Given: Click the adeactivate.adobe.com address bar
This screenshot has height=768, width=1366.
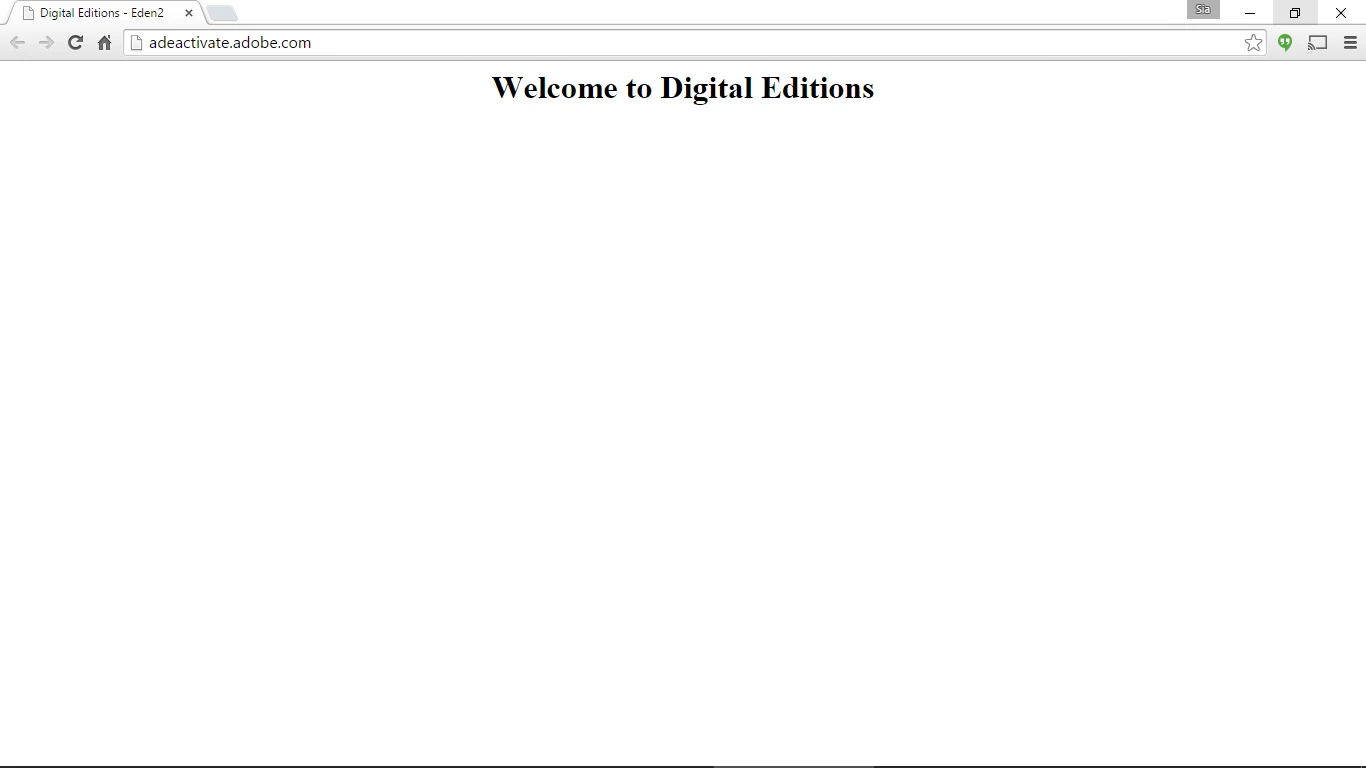Looking at the screenshot, I should tap(695, 42).
